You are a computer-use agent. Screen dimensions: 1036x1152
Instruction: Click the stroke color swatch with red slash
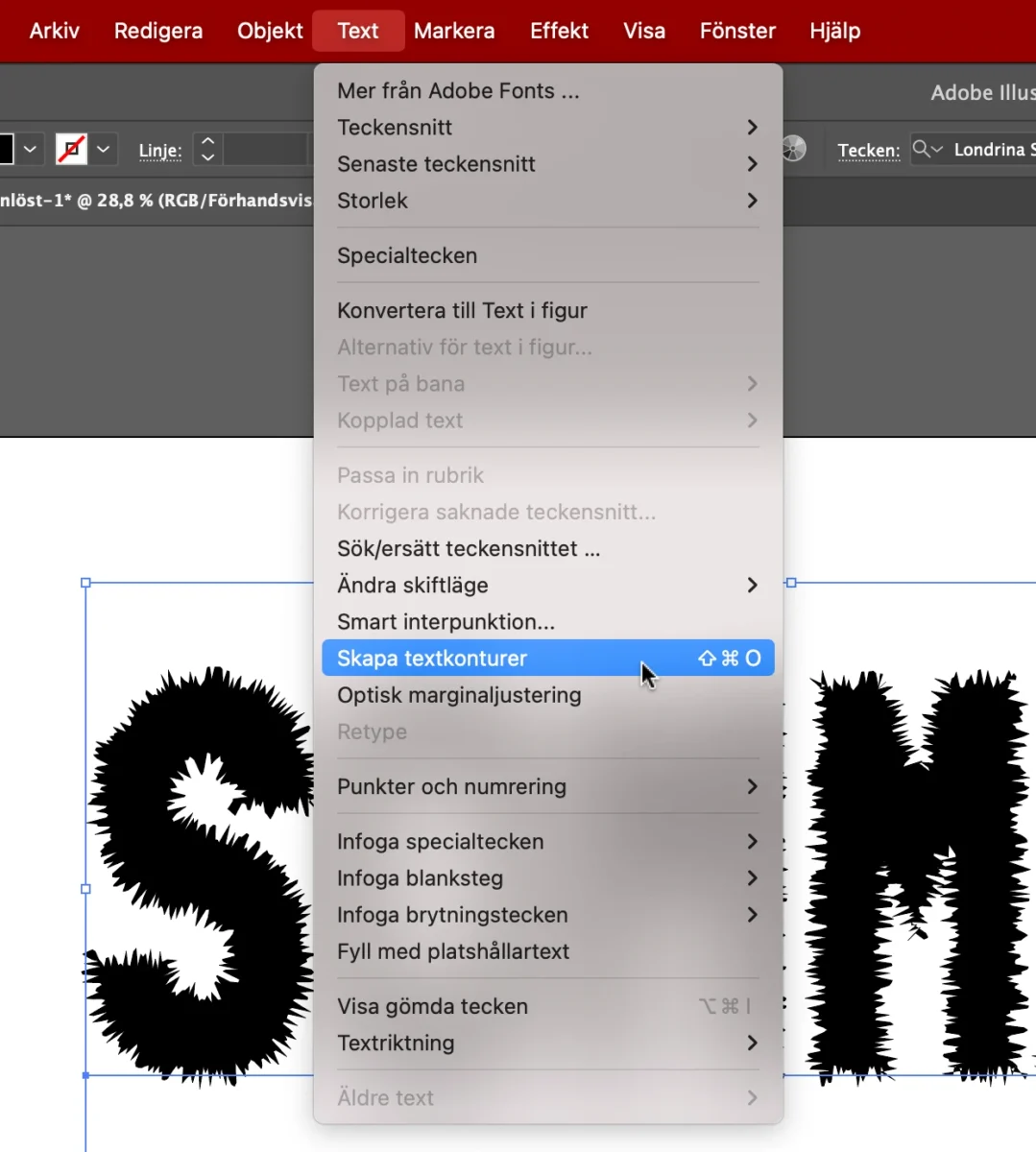pyautogui.click(x=71, y=149)
